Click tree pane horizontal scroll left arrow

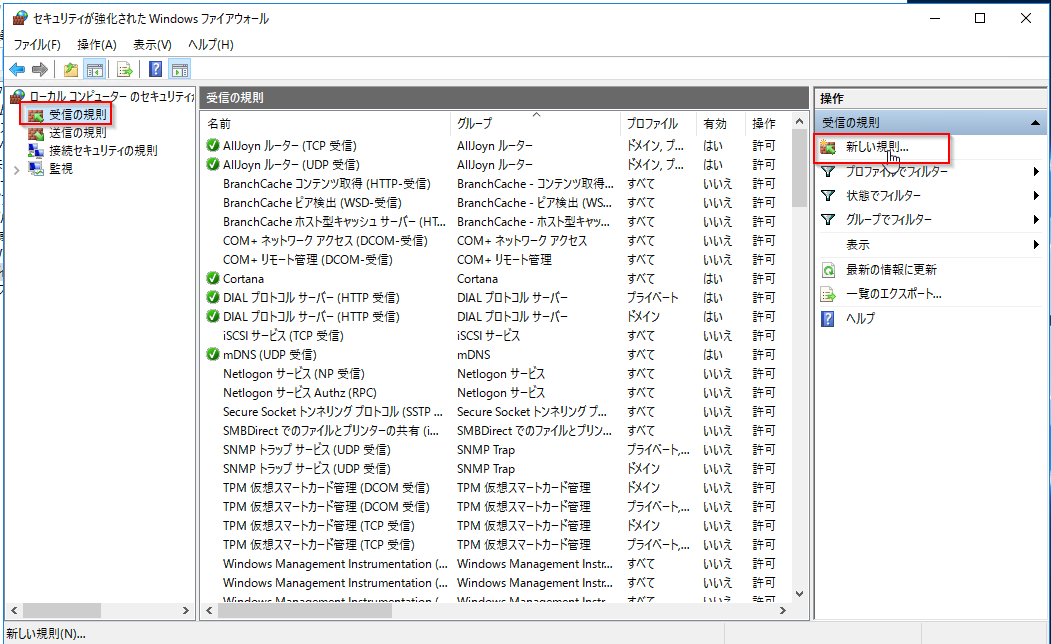13,610
